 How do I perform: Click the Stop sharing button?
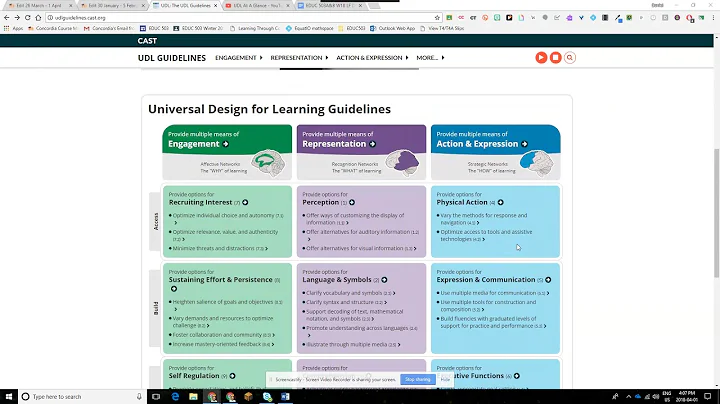click(418, 380)
